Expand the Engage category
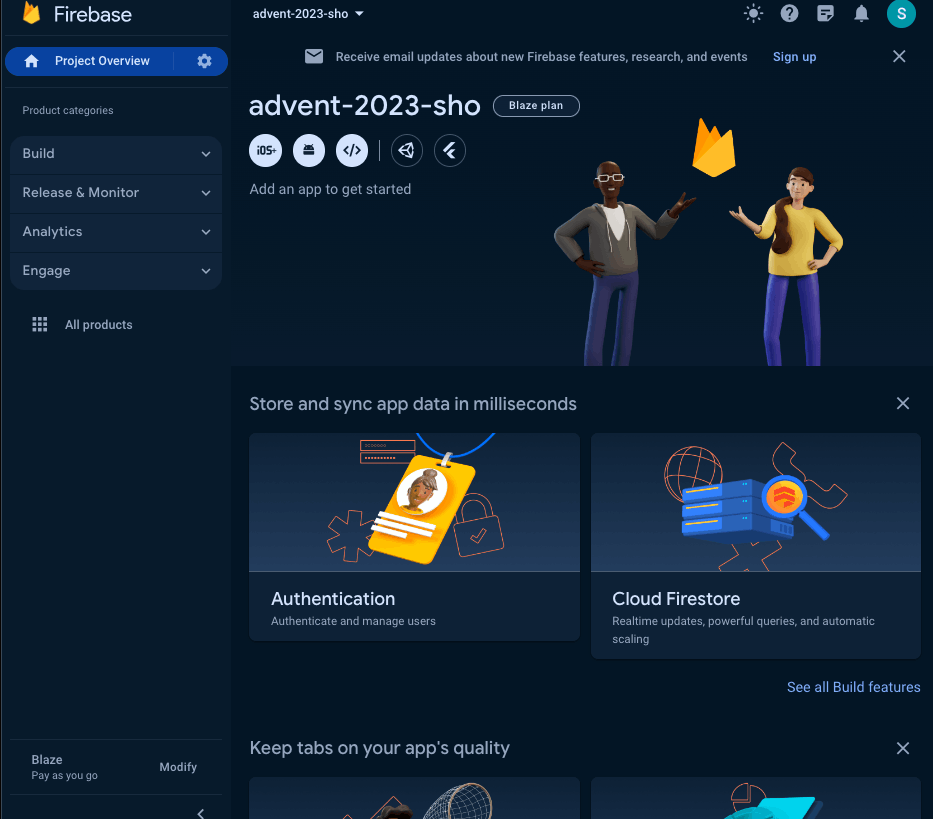Image resolution: width=933 pixels, height=819 pixels. [116, 271]
